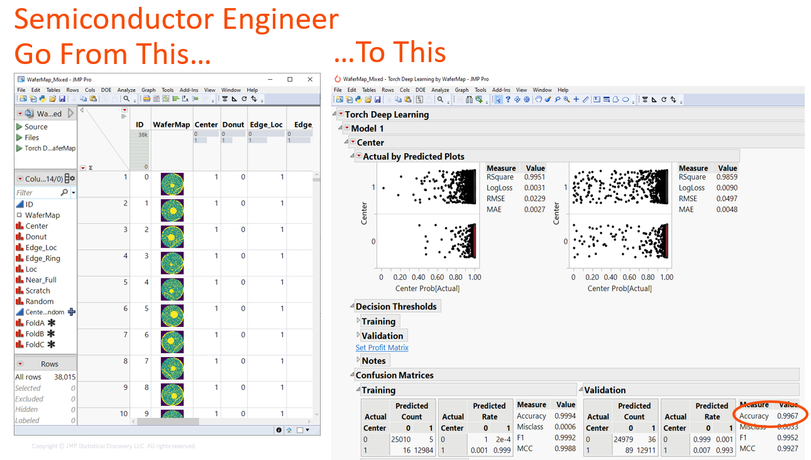Click New Data Table icon in data table window
The image size is (811, 460).
pyautogui.click(x=23, y=98)
